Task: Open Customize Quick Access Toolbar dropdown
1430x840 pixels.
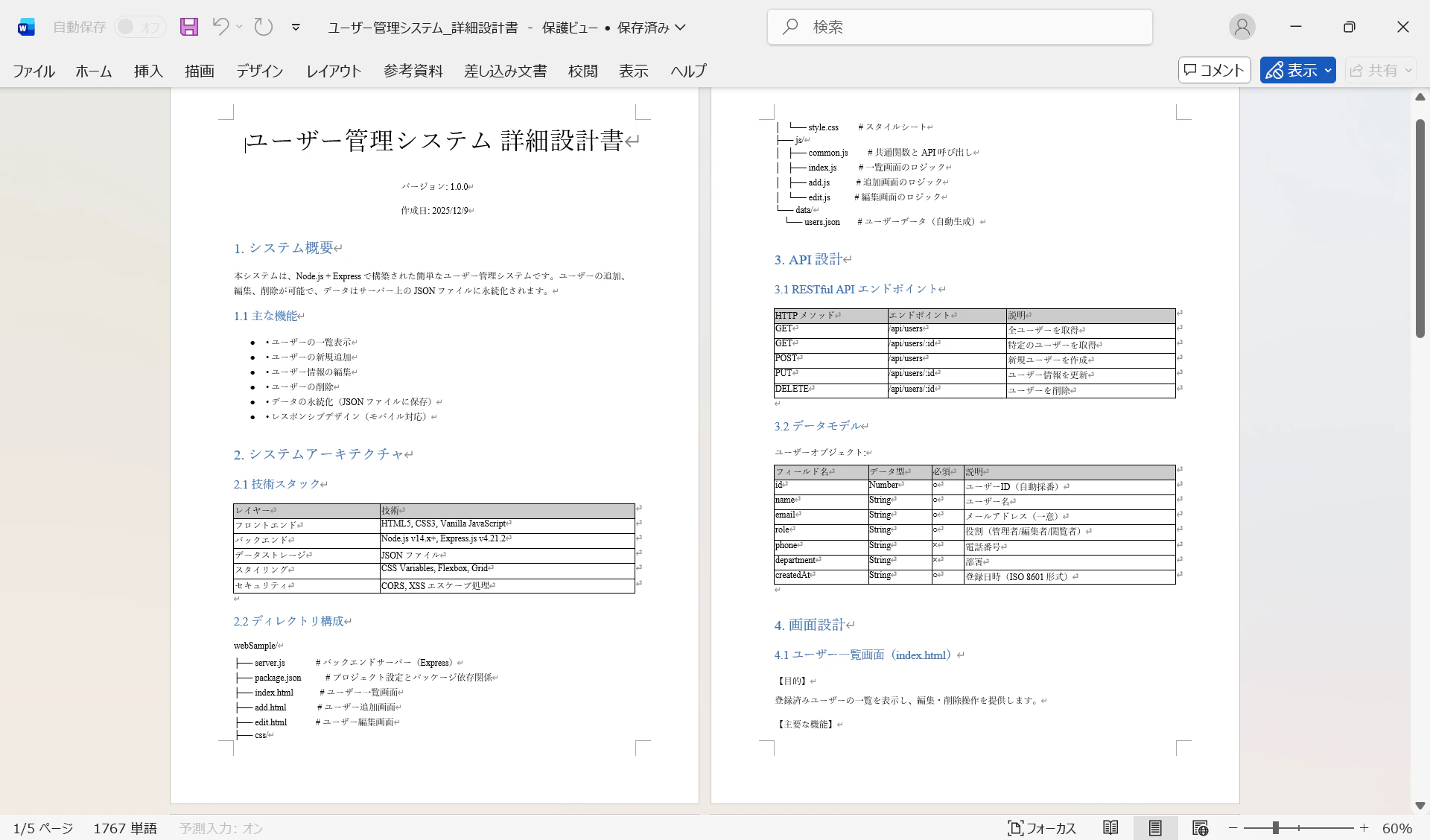Action: pos(296,28)
